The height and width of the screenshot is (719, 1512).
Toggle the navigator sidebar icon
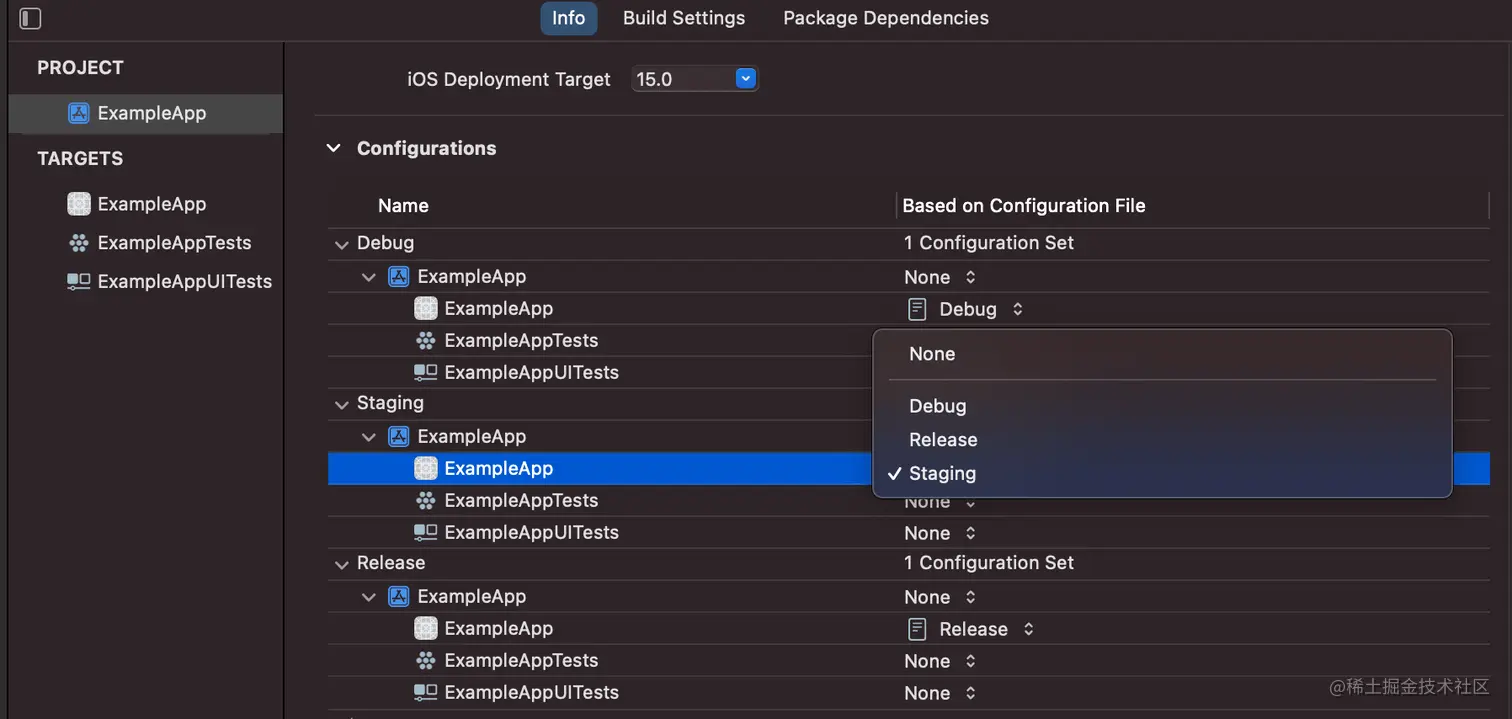(x=31, y=18)
